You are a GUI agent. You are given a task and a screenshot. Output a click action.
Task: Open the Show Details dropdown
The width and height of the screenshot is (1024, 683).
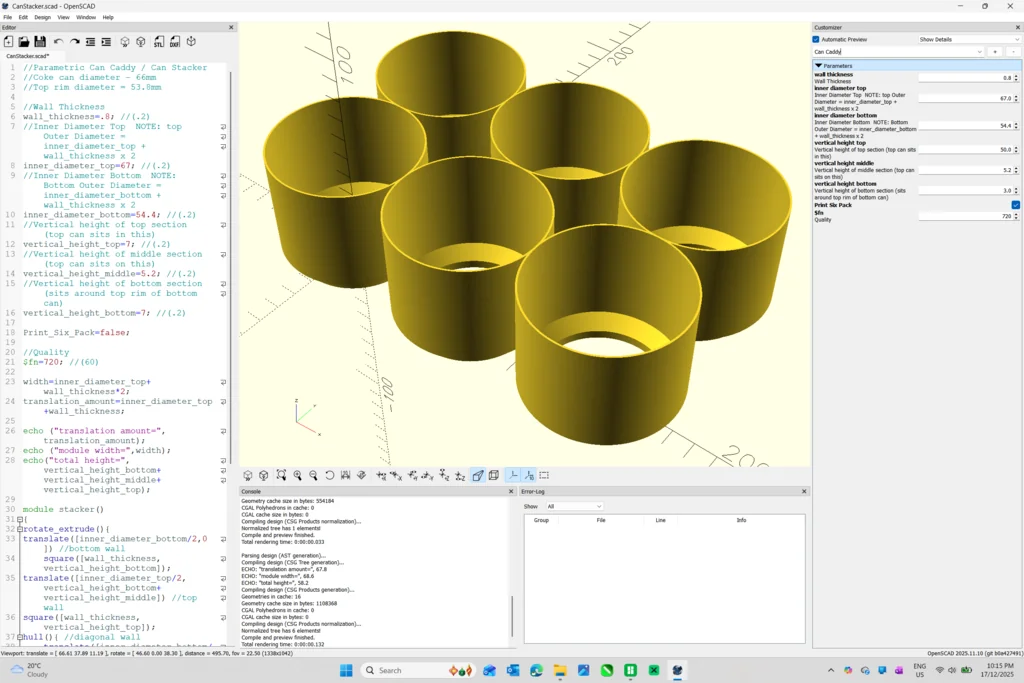[968, 40]
